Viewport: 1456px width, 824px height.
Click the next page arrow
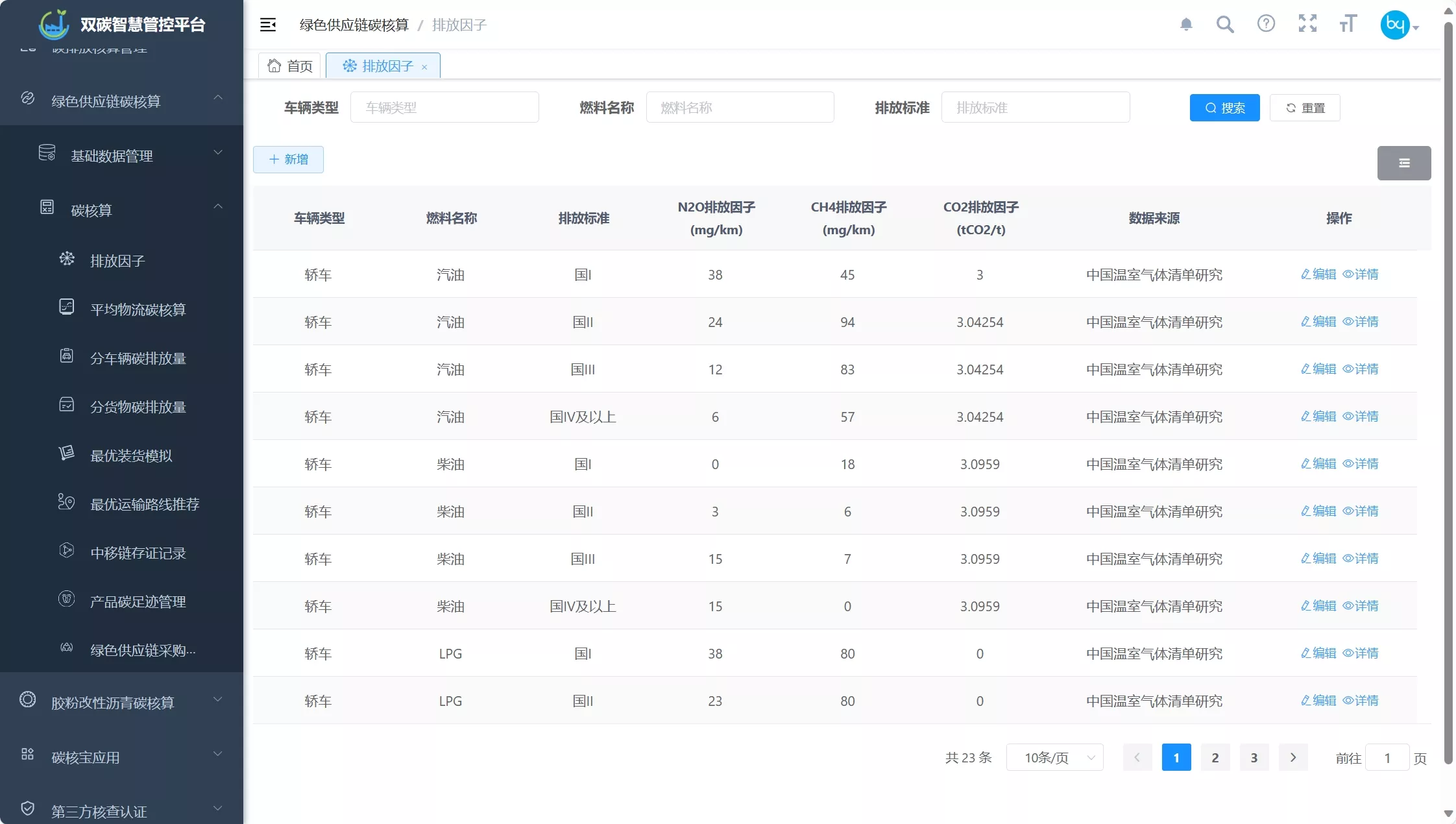tap(1293, 758)
